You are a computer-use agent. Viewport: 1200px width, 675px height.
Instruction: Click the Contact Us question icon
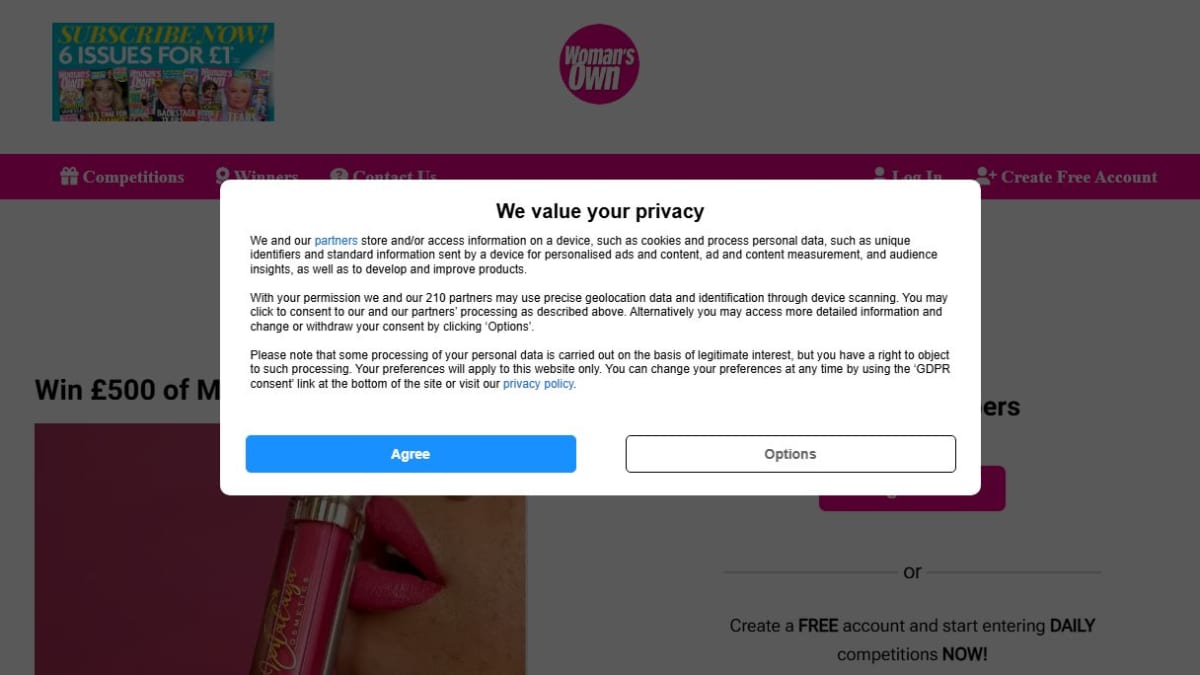[x=339, y=174]
